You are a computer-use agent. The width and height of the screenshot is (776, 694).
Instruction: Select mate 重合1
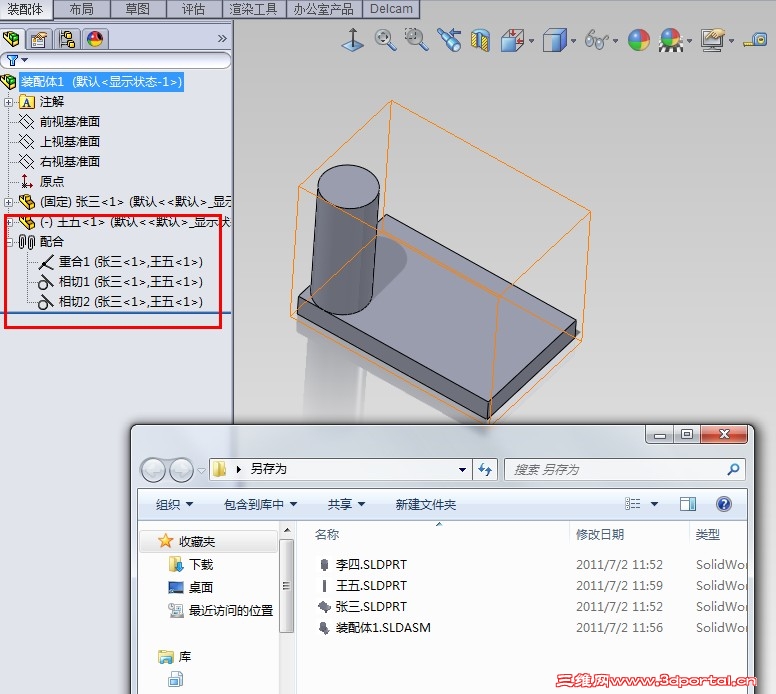pyautogui.click(x=131, y=262)
